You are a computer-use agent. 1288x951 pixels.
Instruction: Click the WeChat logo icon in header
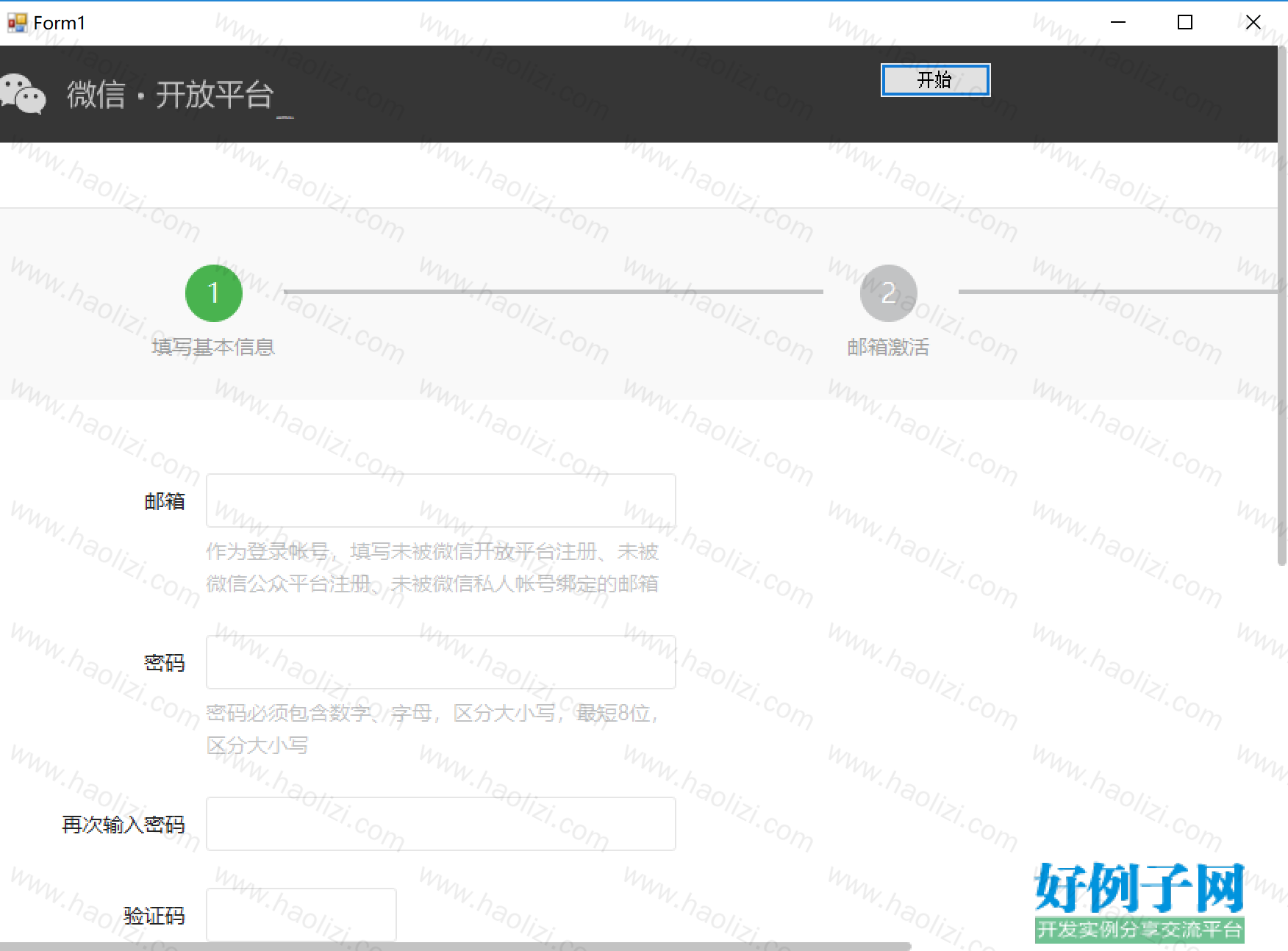coord(23,94)
